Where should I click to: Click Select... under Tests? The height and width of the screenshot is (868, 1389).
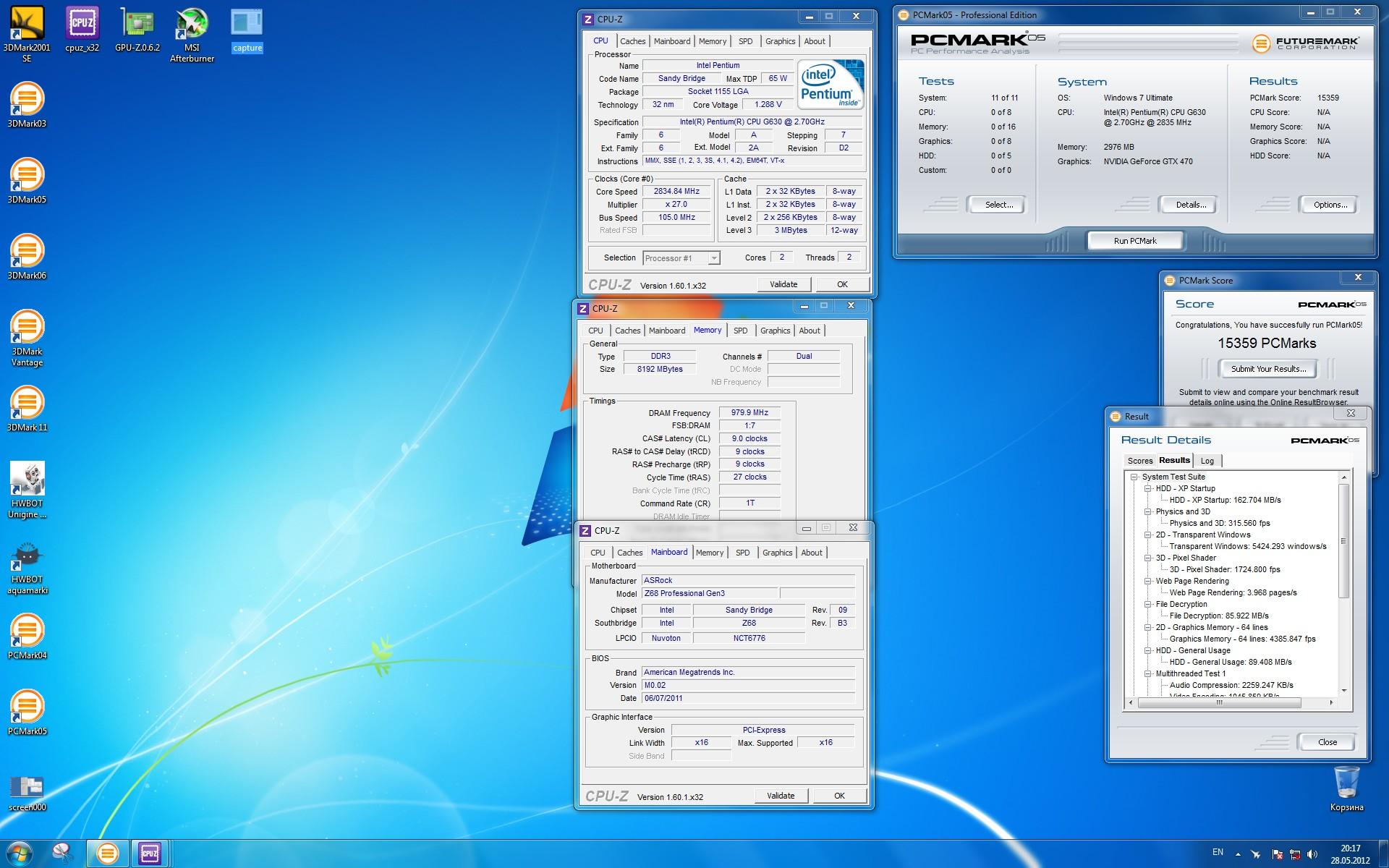998,205
